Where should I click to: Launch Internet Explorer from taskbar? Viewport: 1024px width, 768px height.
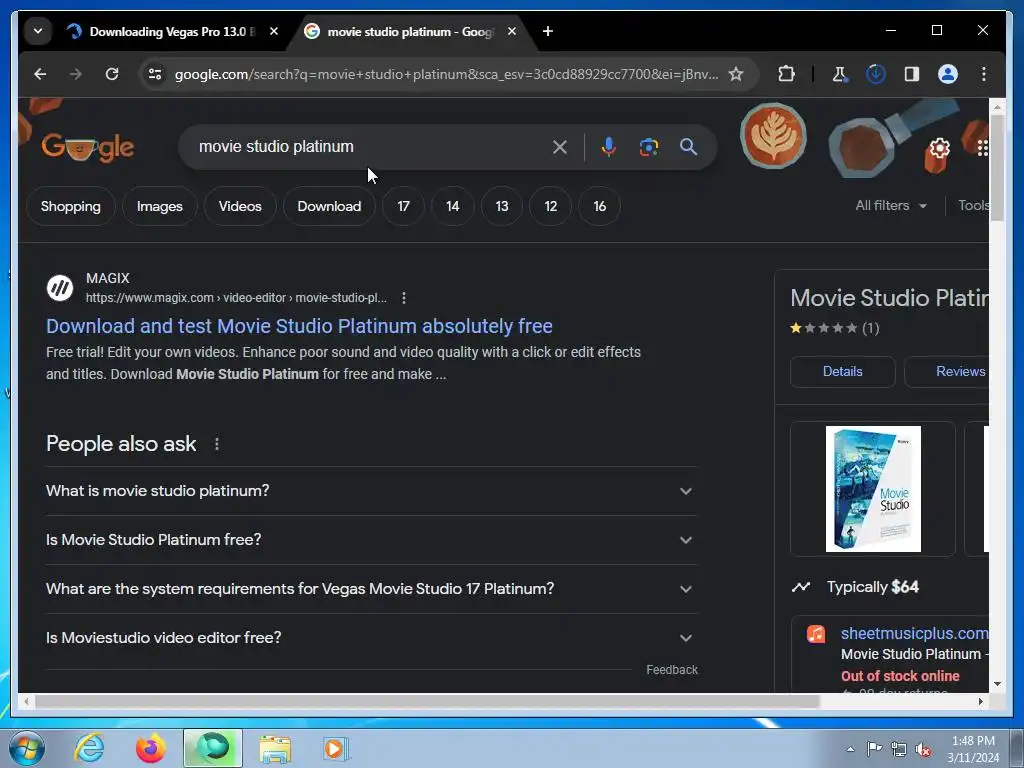88,748
